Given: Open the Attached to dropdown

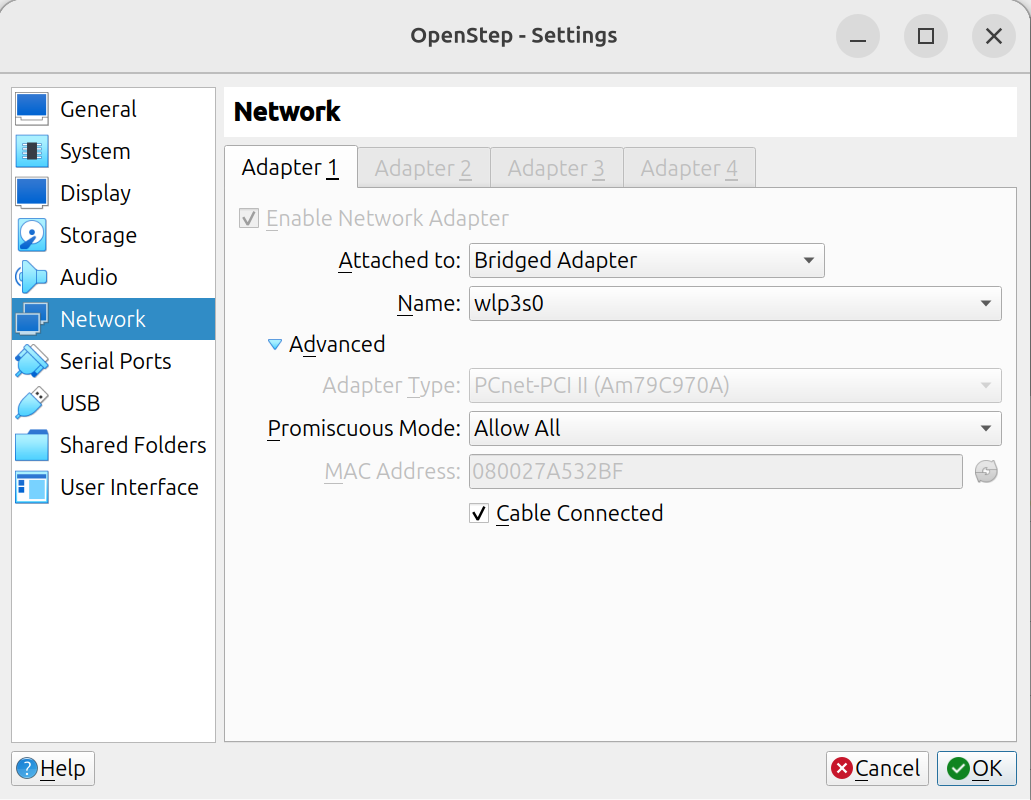Looking at the screenshot, I should coord(646,261).
